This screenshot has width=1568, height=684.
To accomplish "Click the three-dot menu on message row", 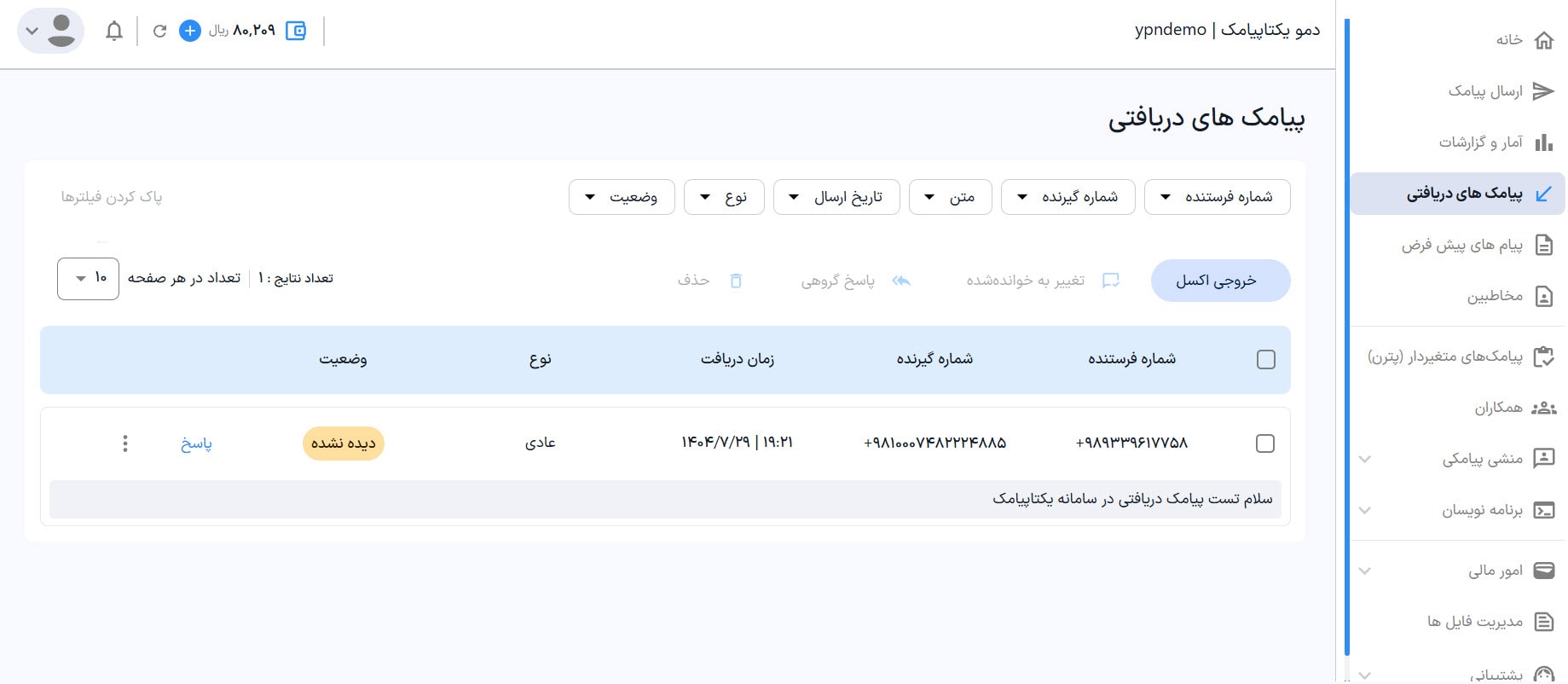I will pyautogui.click(x=125, y=443).
